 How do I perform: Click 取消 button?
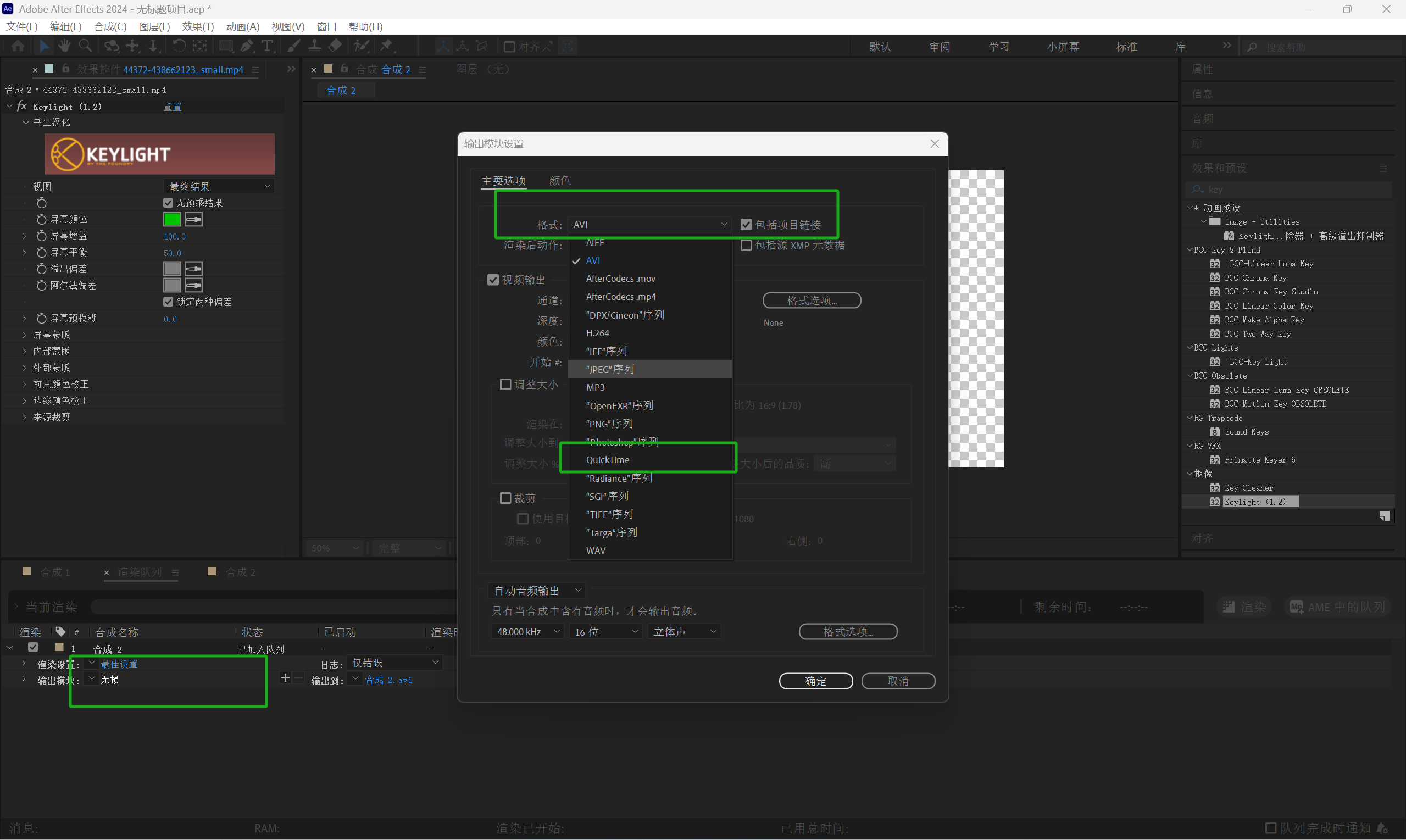coord(898,681)
